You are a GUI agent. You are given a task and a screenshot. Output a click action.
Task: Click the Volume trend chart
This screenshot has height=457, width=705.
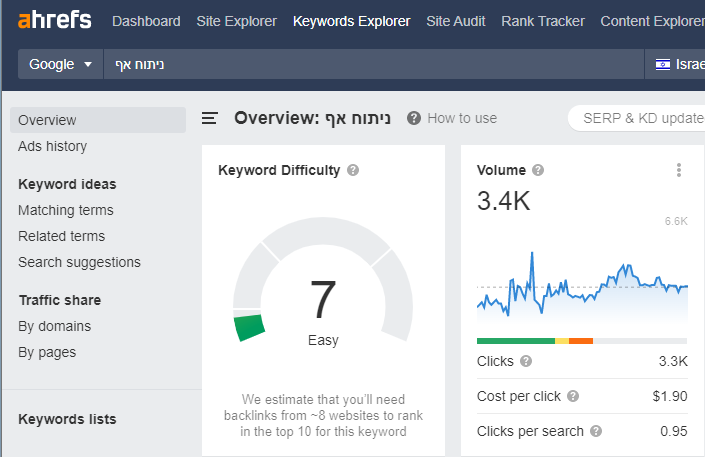click(x=582, y=286)
